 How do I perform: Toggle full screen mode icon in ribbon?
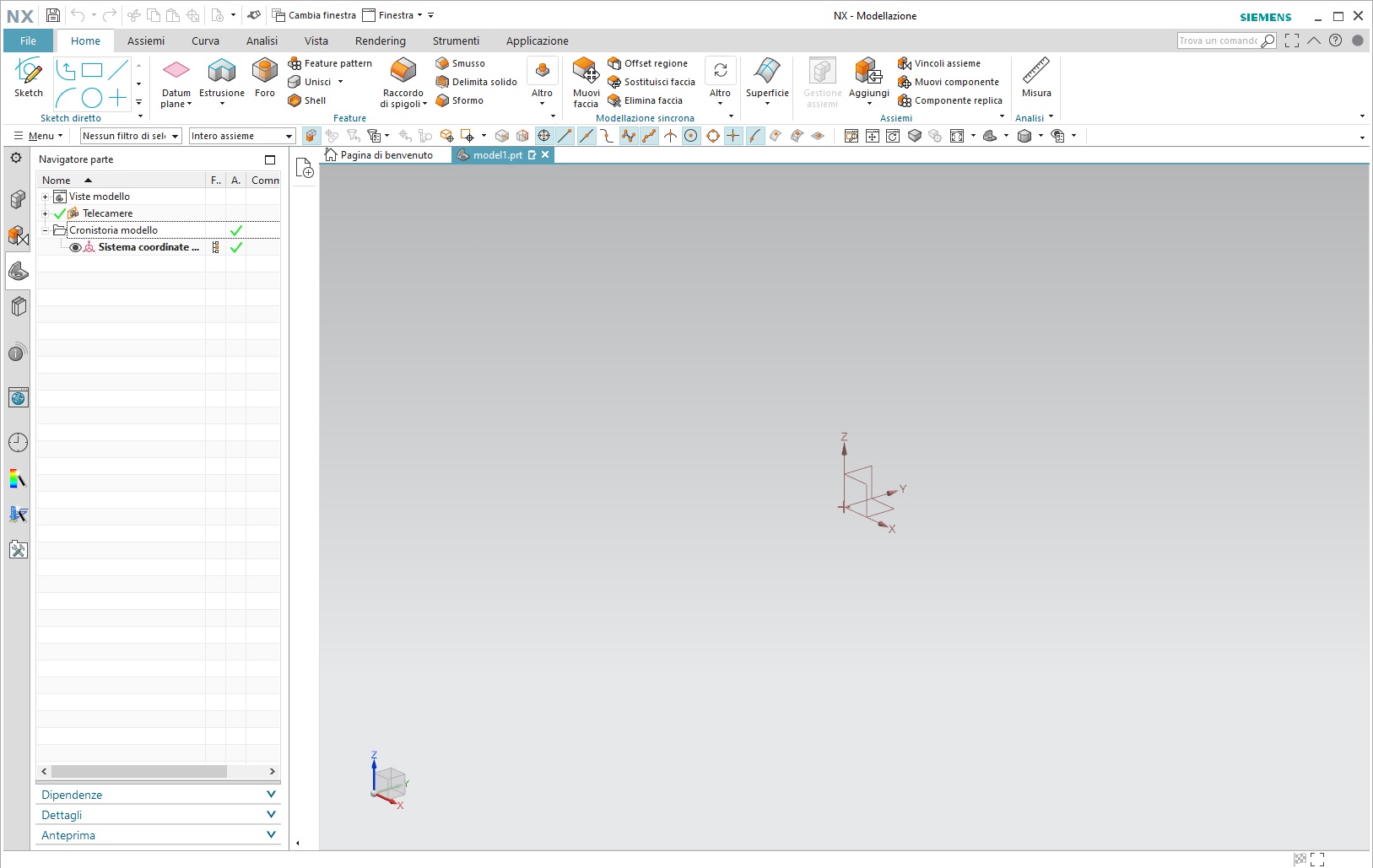tap(1292, 40)
